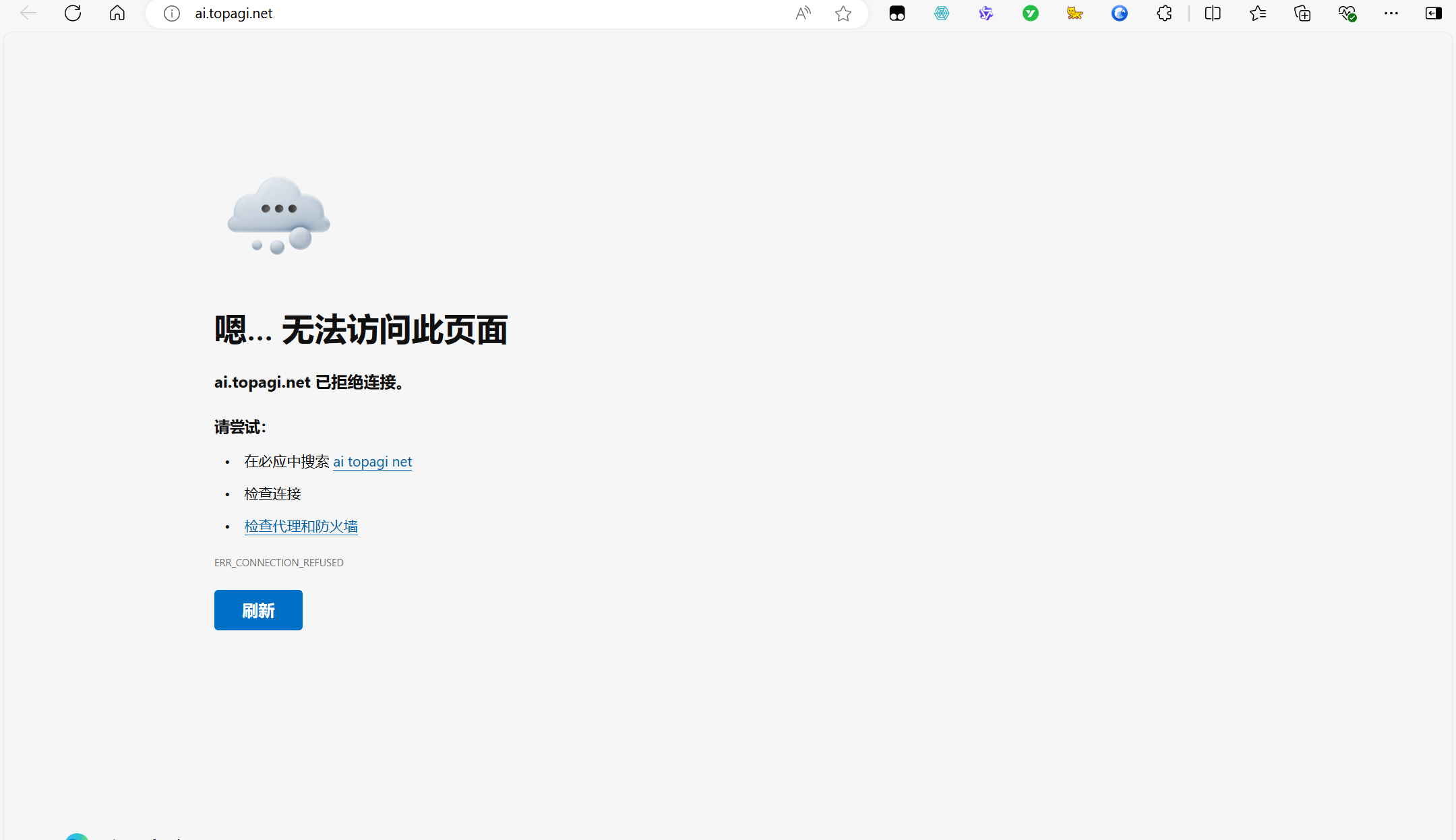The height and width of the screenshot is (840, 1456).
Task: Open the blue circular extension icon
Action: pyautogui.click(x=1120, y=13)
